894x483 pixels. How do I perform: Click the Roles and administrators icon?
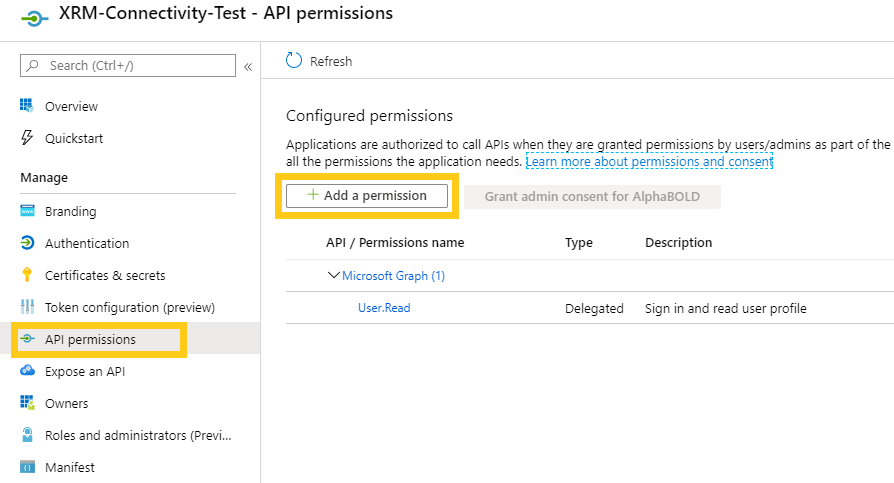[x=27, y=435]
